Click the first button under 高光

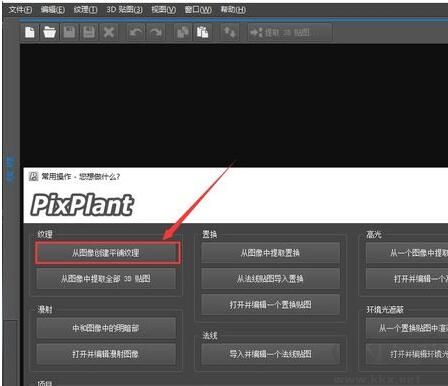pyautogui.click(x=407, y=253)
